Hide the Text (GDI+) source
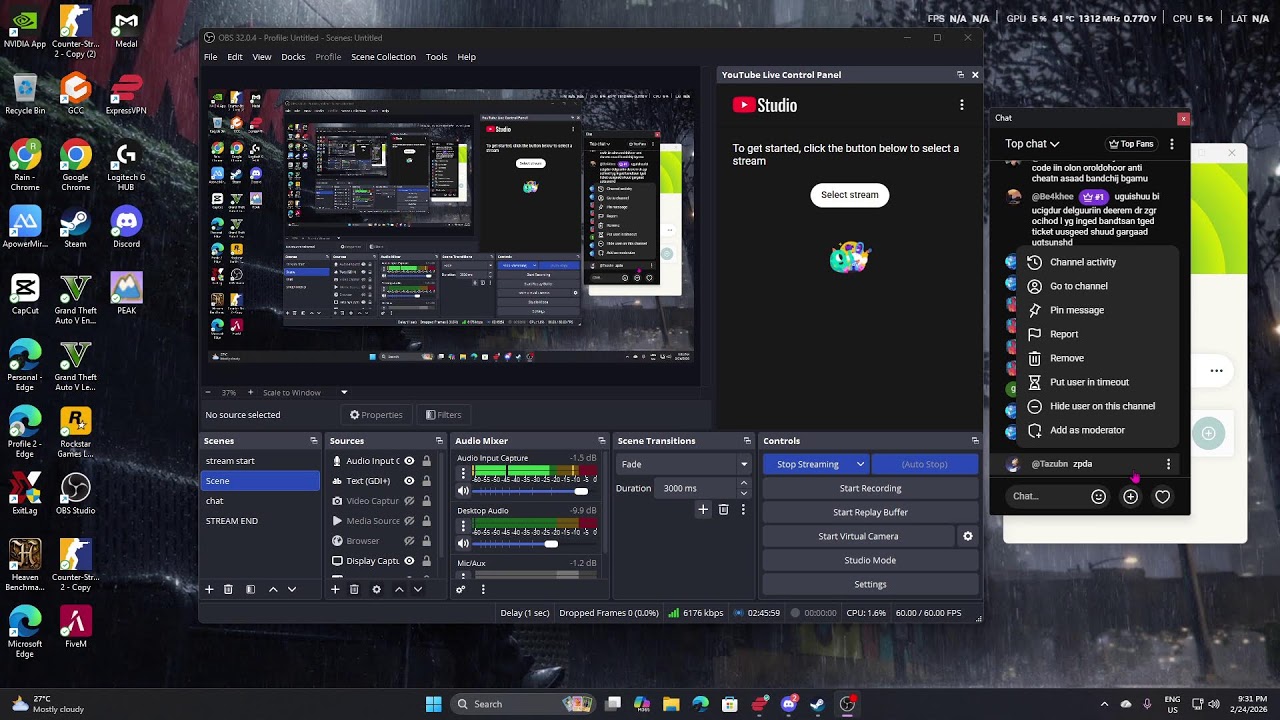1280x720 pixels. [409, 481]
